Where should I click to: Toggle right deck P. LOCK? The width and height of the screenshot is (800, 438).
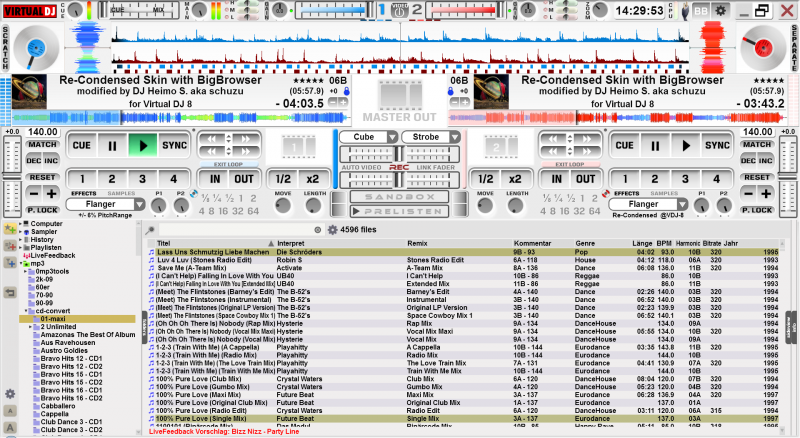(757, 210)
